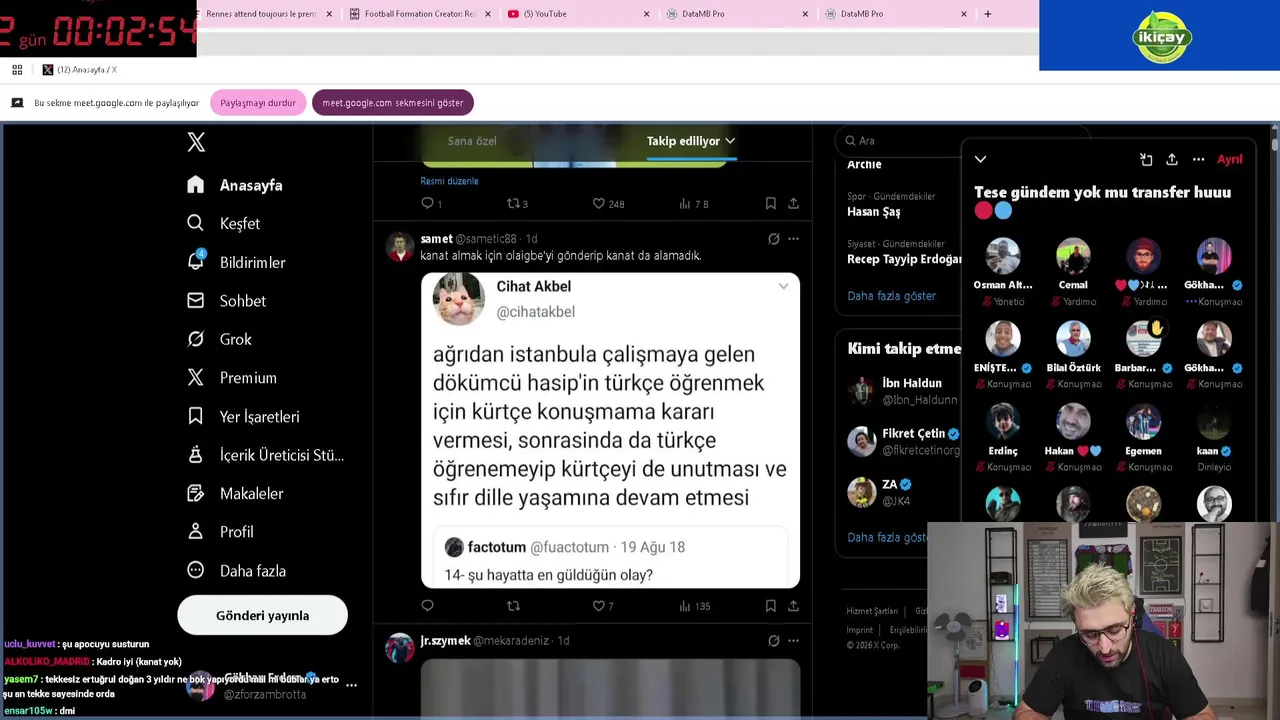This screenshot has height=720, width=1280.
Task: Ask Grok about samet's tweet
Action: tap(773, 239)
